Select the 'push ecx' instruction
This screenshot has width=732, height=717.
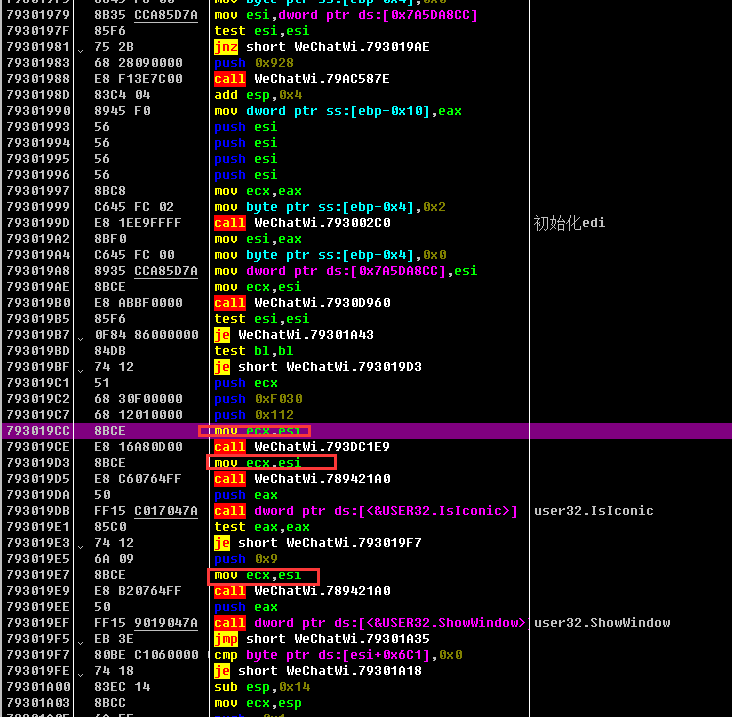point(246,383)
